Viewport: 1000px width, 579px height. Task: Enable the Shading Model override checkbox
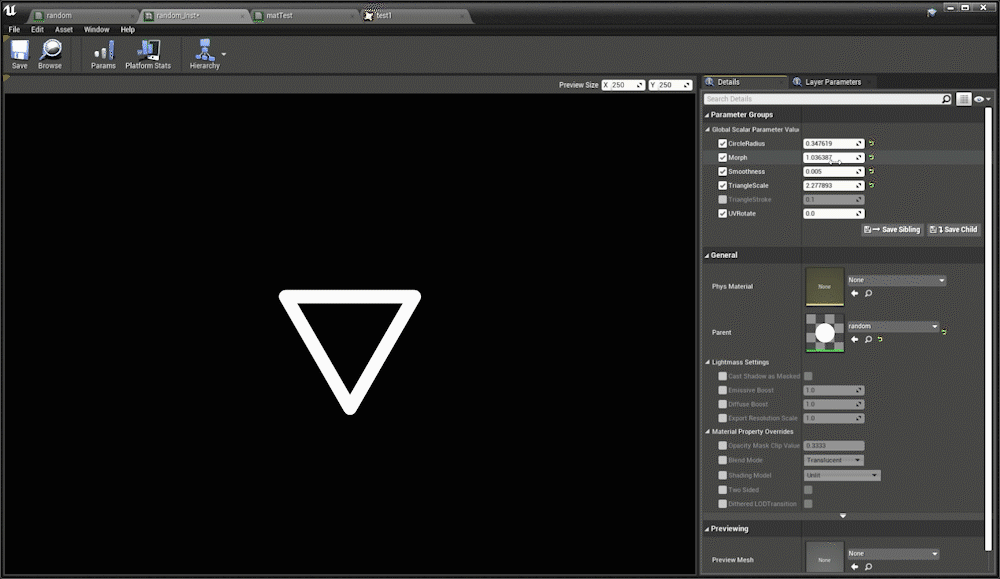pos(723,475)
